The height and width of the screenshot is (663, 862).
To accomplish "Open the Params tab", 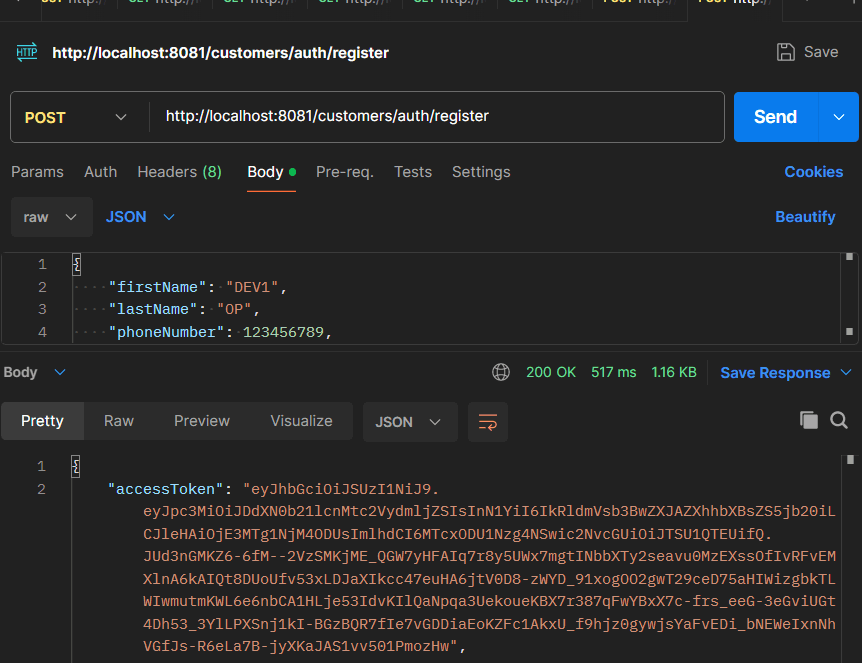I will coord(37,172).
